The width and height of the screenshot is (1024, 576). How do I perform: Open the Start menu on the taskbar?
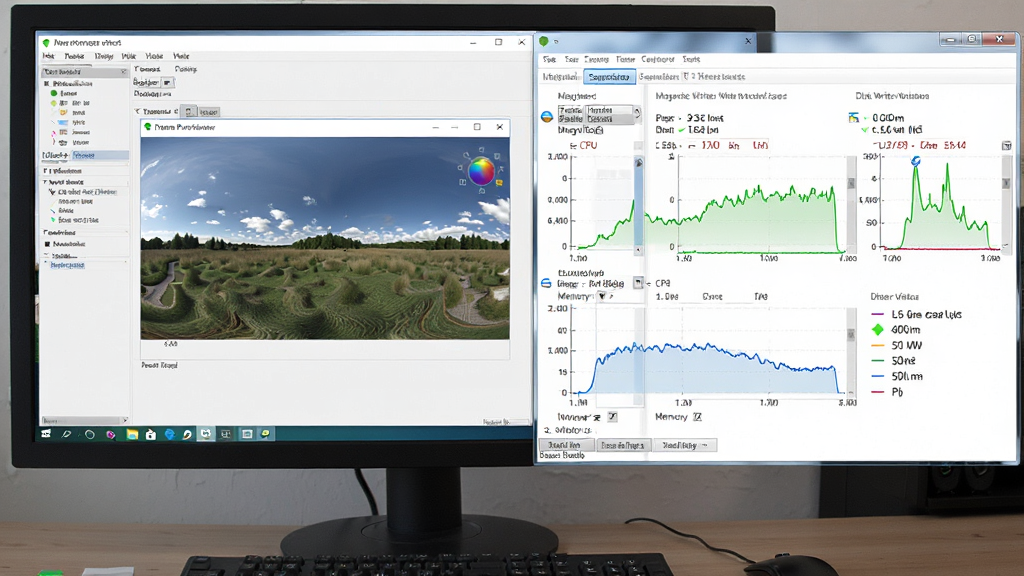pos(46,434)
